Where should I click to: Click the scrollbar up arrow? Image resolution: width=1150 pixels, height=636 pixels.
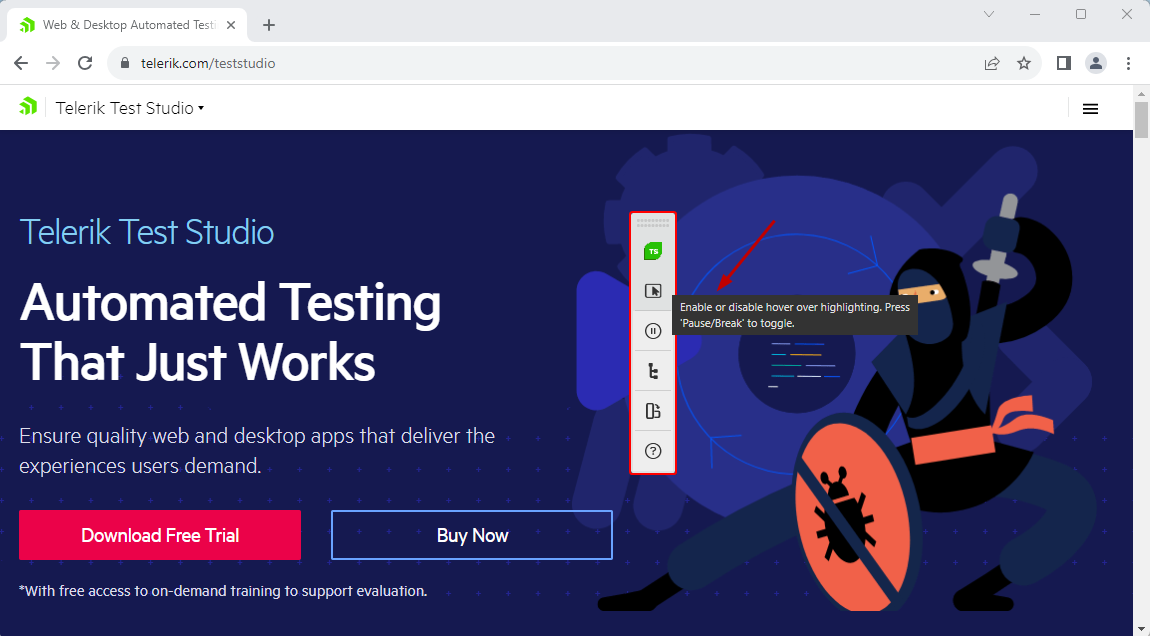click(1141, 93)
